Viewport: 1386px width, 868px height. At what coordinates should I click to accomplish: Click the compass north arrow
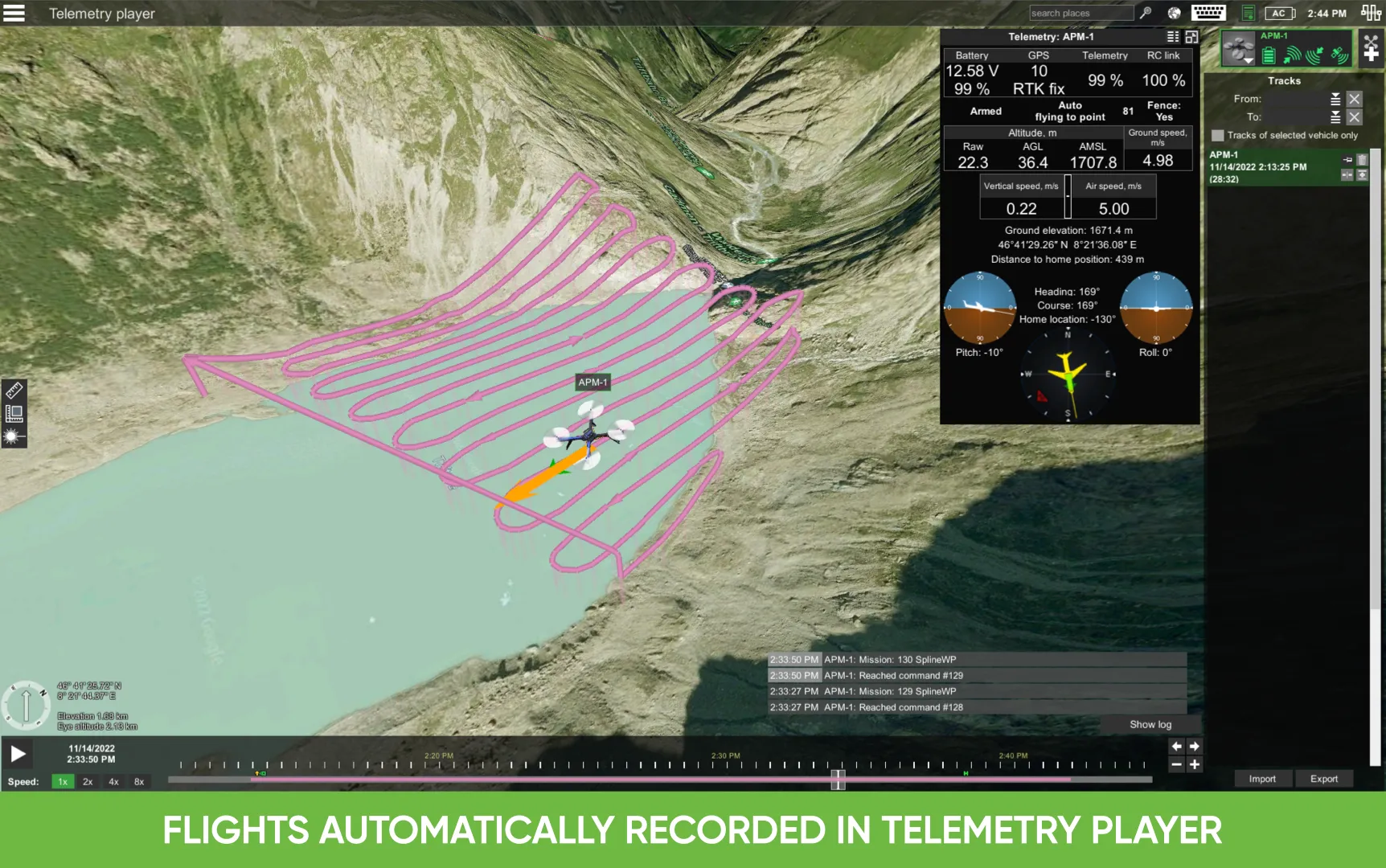(x=26, y=705)
